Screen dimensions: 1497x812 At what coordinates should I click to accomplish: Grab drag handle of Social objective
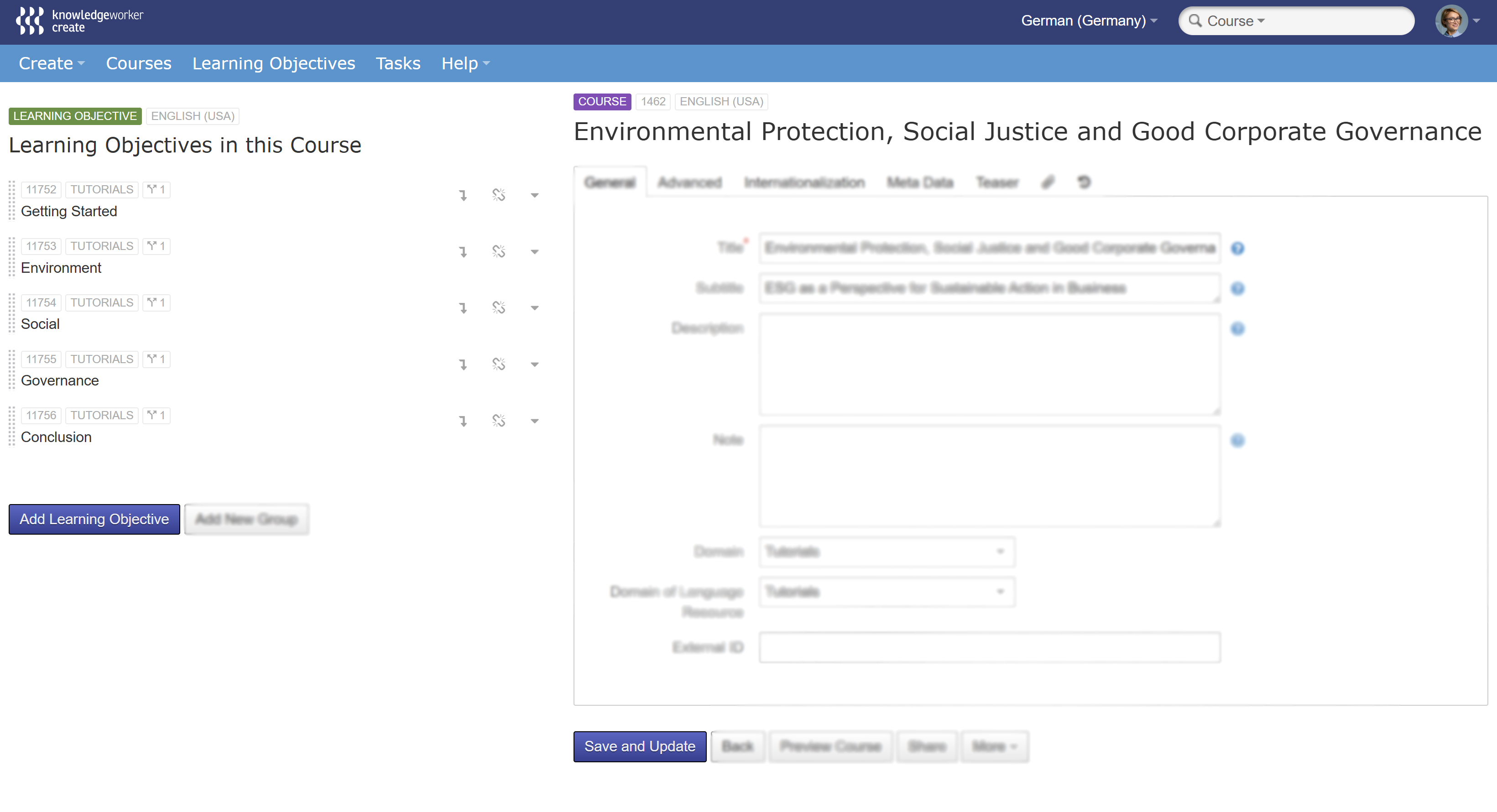click(x=11, y=314)
